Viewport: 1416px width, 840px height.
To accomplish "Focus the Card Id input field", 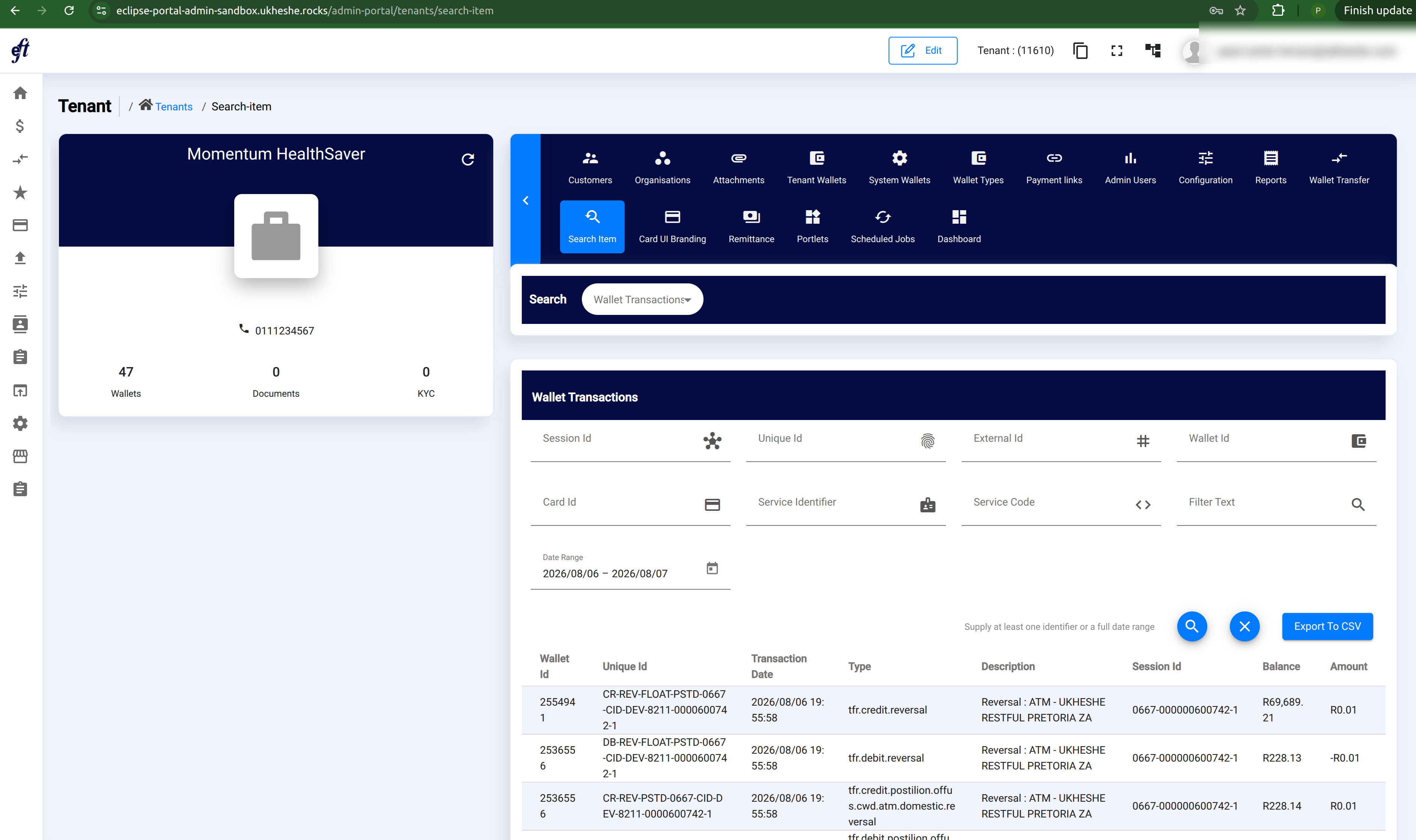I will click(630, 506).
